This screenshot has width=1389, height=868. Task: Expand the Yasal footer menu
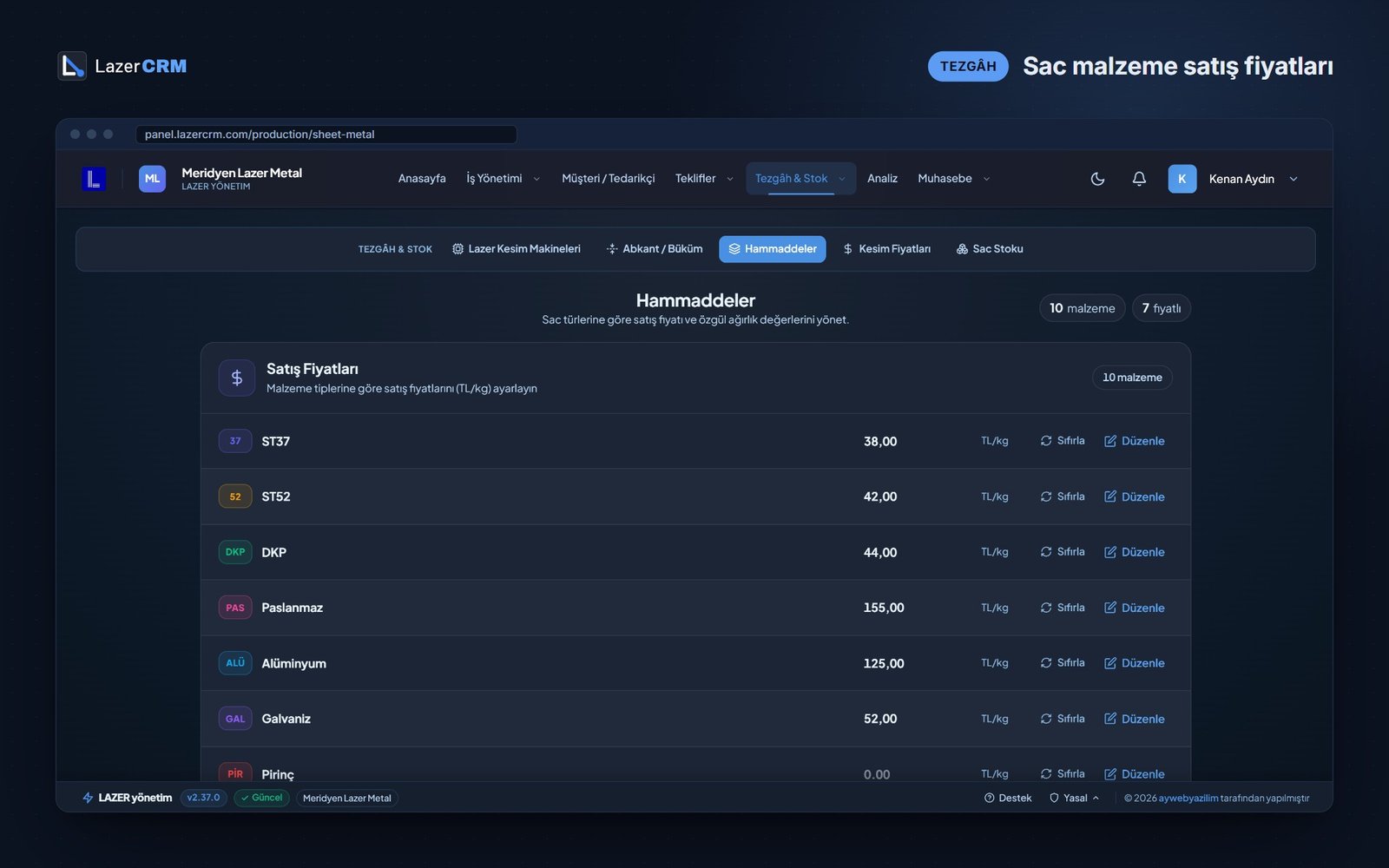(1075, 798)
